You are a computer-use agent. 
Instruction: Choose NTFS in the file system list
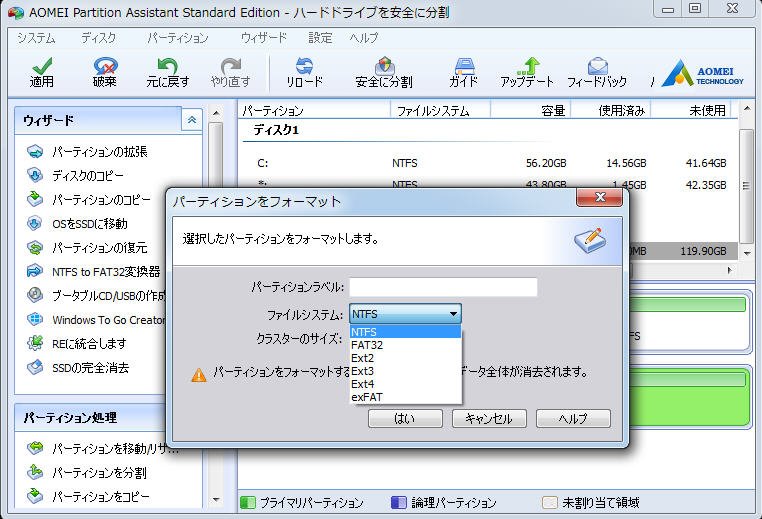pyautogui.click(x=405, y=332)
